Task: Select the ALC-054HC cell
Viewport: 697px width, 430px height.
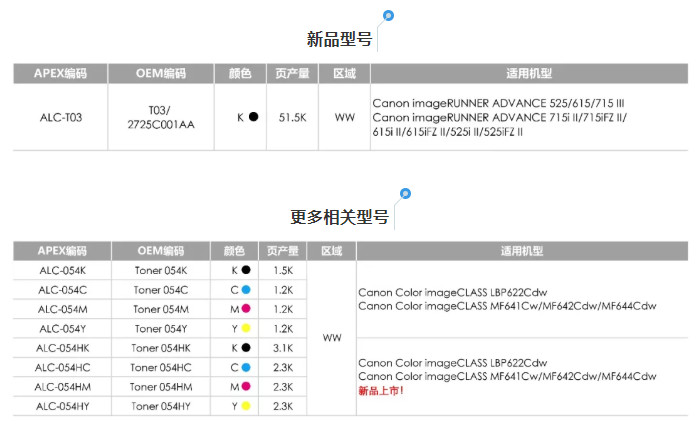Action: (63, 368)
